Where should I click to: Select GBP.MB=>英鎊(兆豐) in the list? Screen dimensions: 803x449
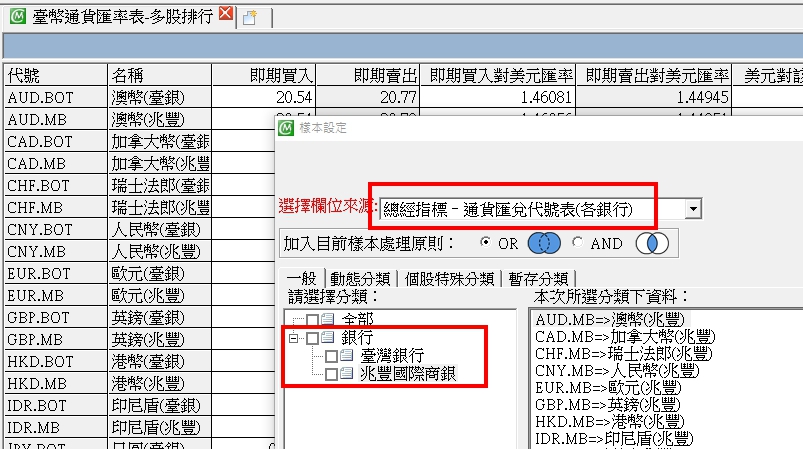click(x=607, y=404)
